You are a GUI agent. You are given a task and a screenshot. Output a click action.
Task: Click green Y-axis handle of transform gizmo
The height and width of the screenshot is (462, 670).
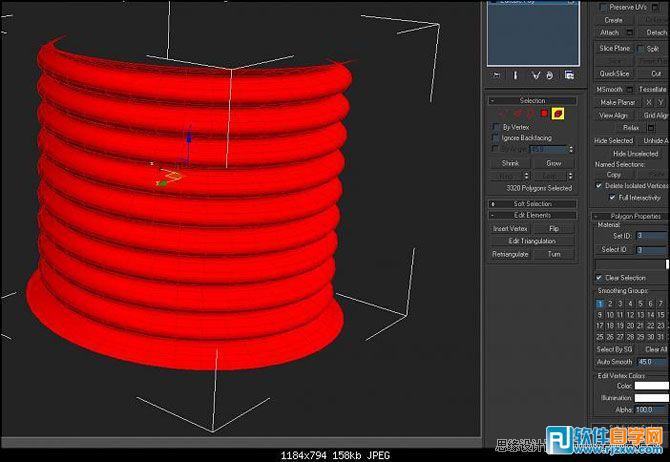click(162, 183)
